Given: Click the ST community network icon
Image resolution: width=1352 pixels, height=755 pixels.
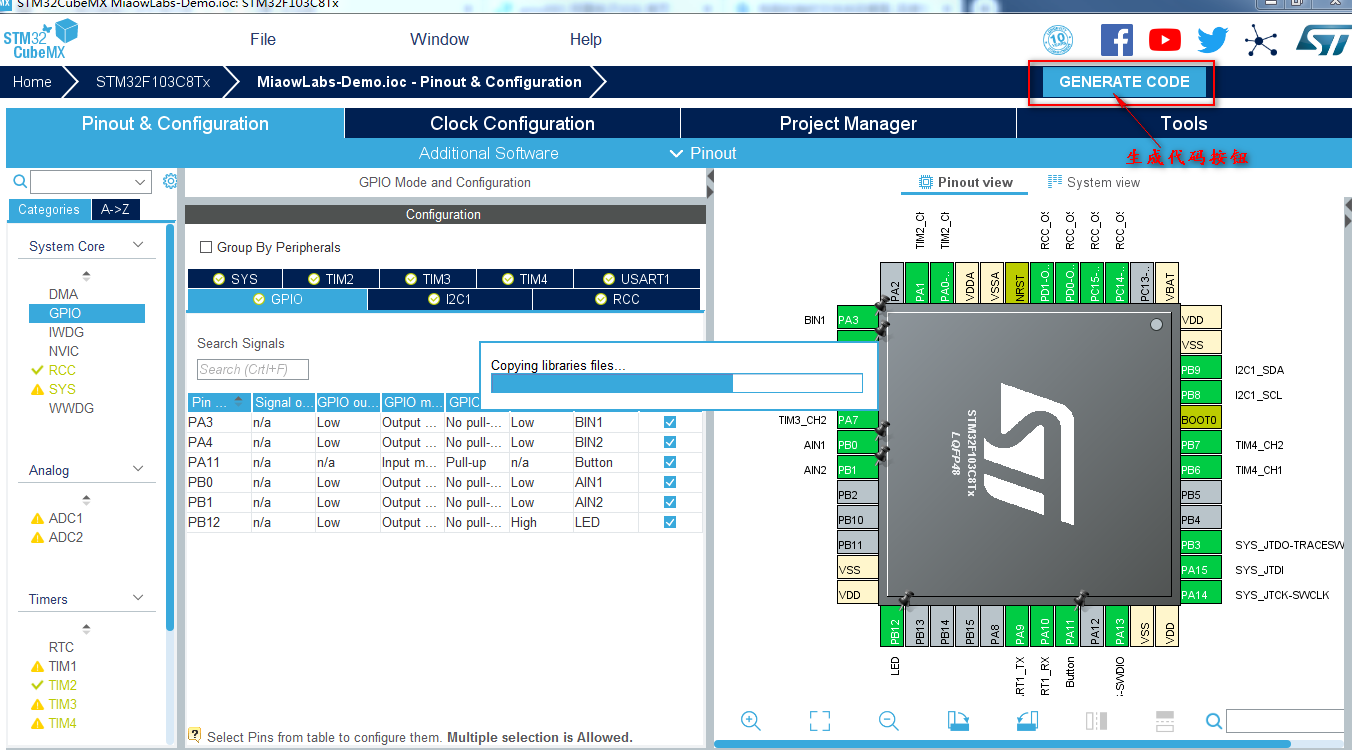Looking at the screenshot, I should tap(1261, 40).
